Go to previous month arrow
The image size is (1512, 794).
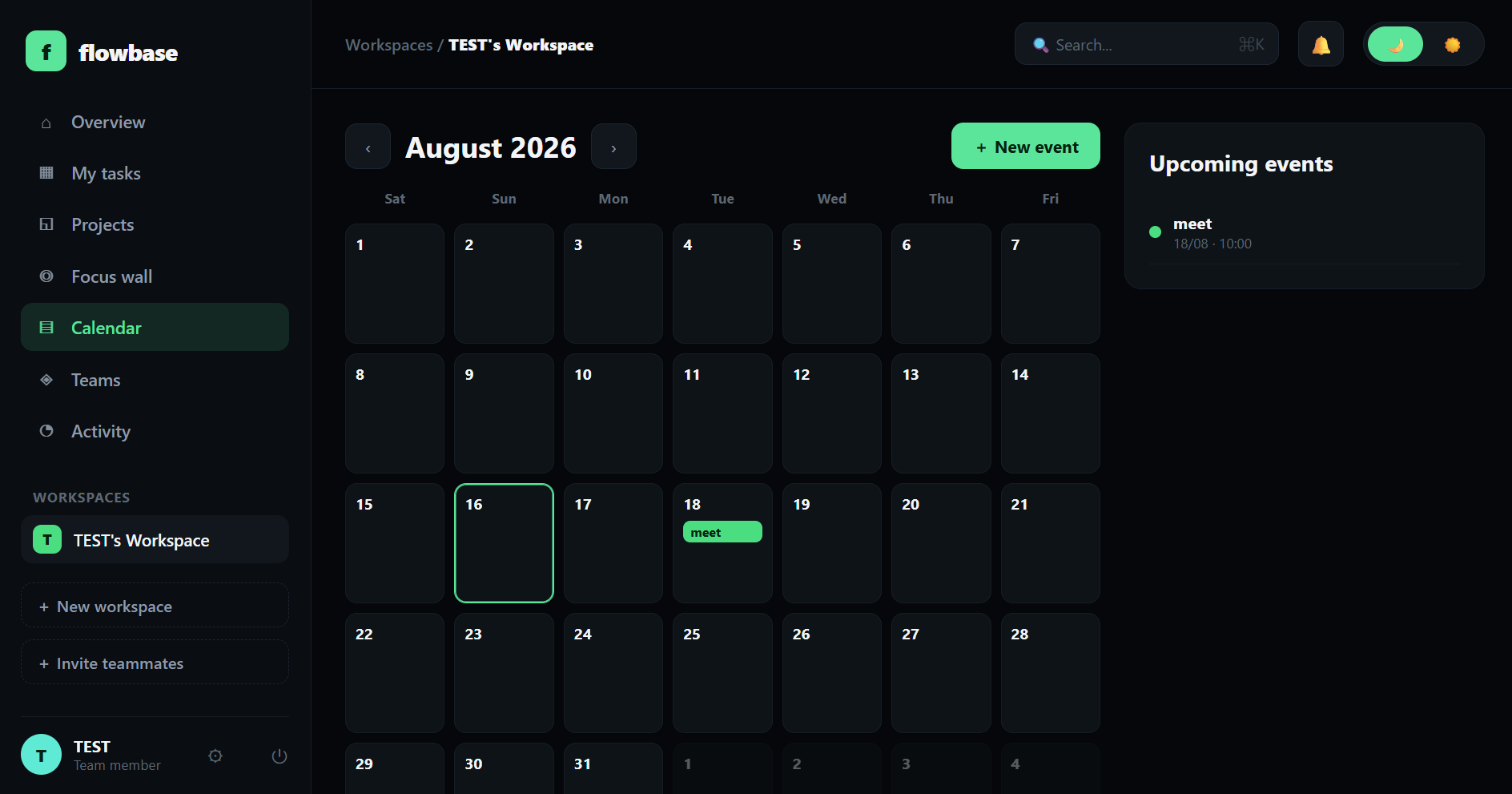[x=368, y=147]
